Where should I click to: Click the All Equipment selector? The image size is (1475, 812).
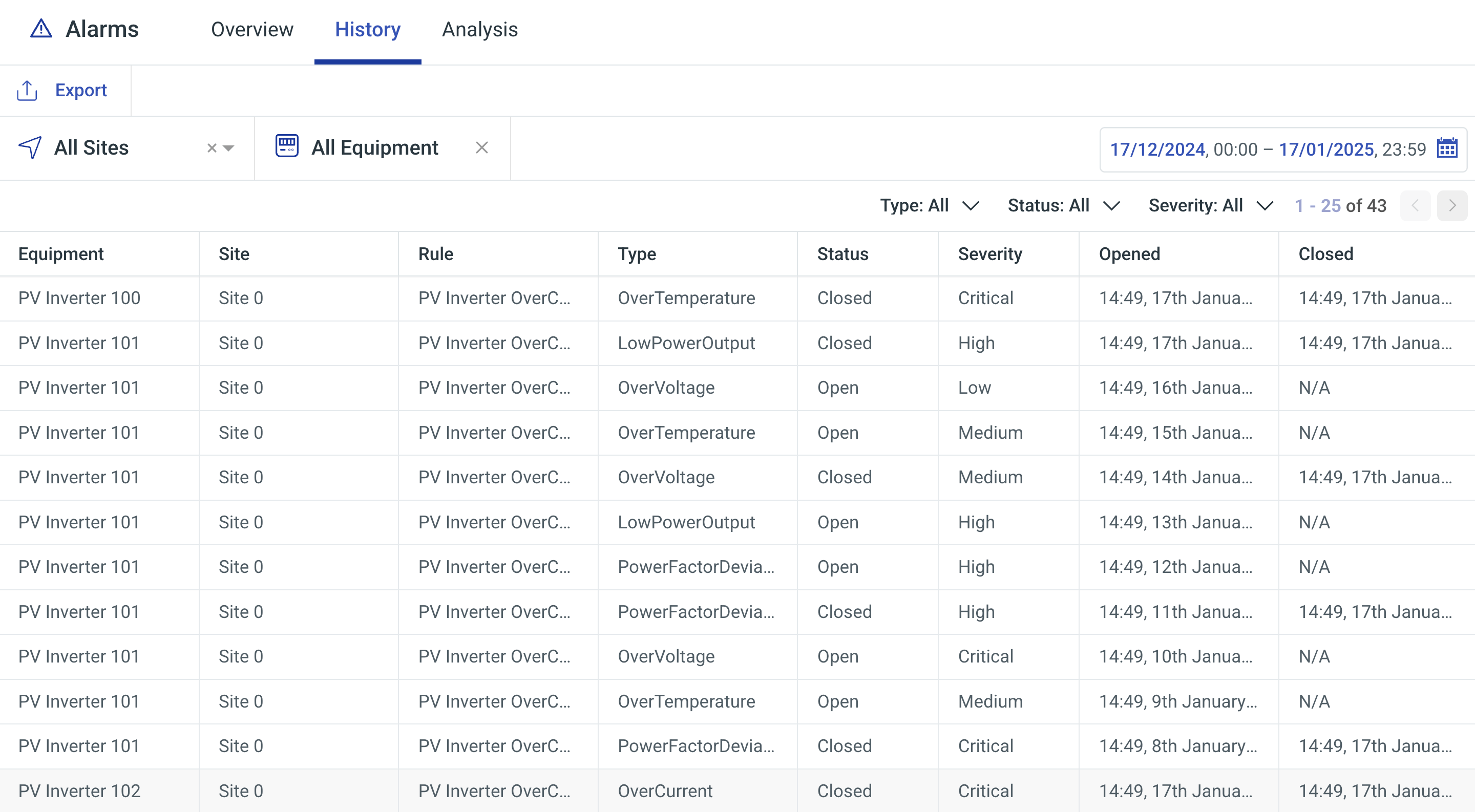tap(383, 148)
